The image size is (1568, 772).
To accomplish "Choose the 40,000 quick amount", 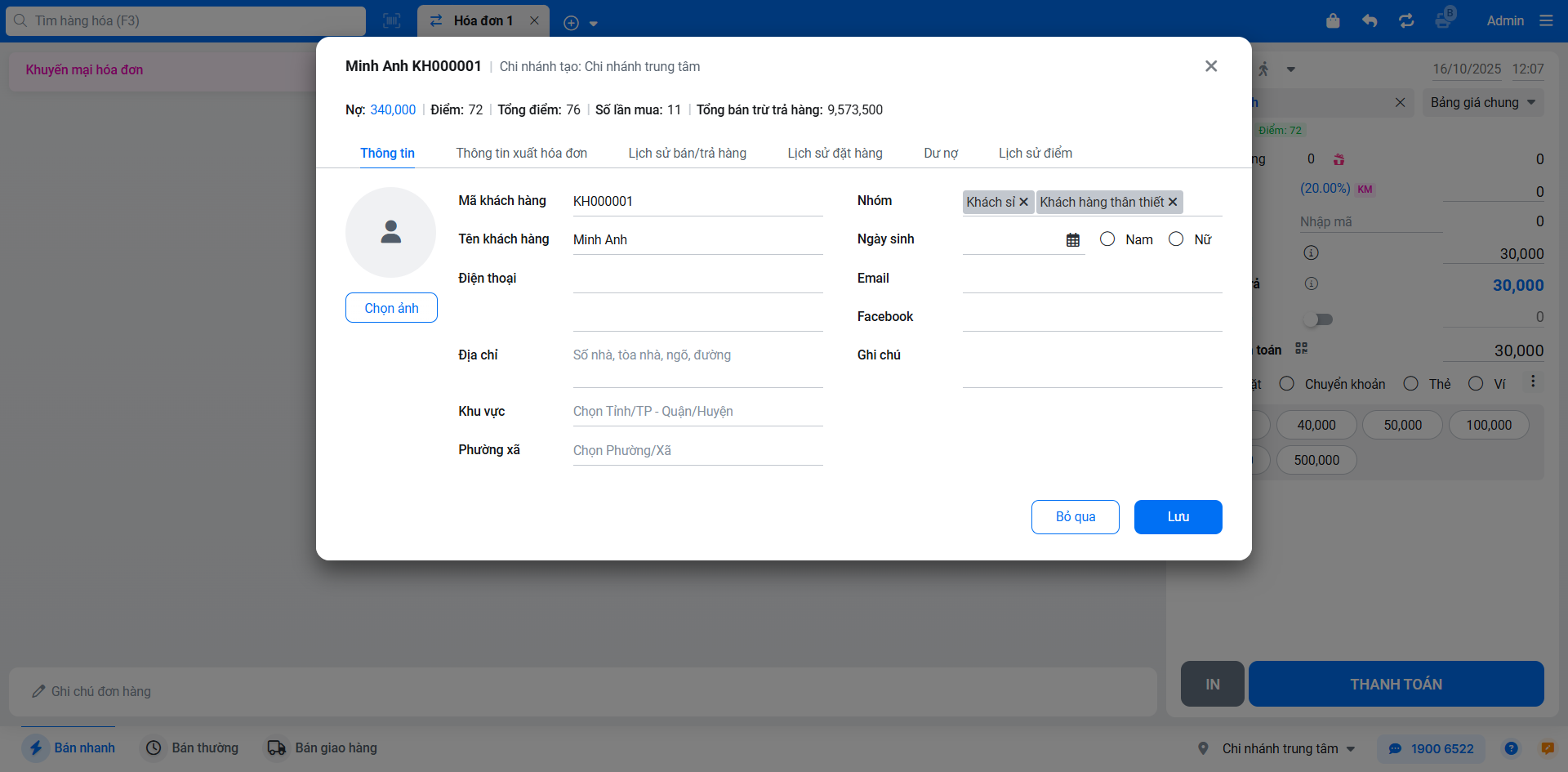I will click(1316, 425).
